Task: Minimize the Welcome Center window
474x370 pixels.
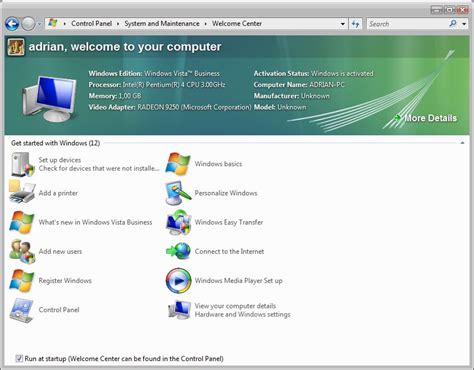Action: (x=437, y=10)
